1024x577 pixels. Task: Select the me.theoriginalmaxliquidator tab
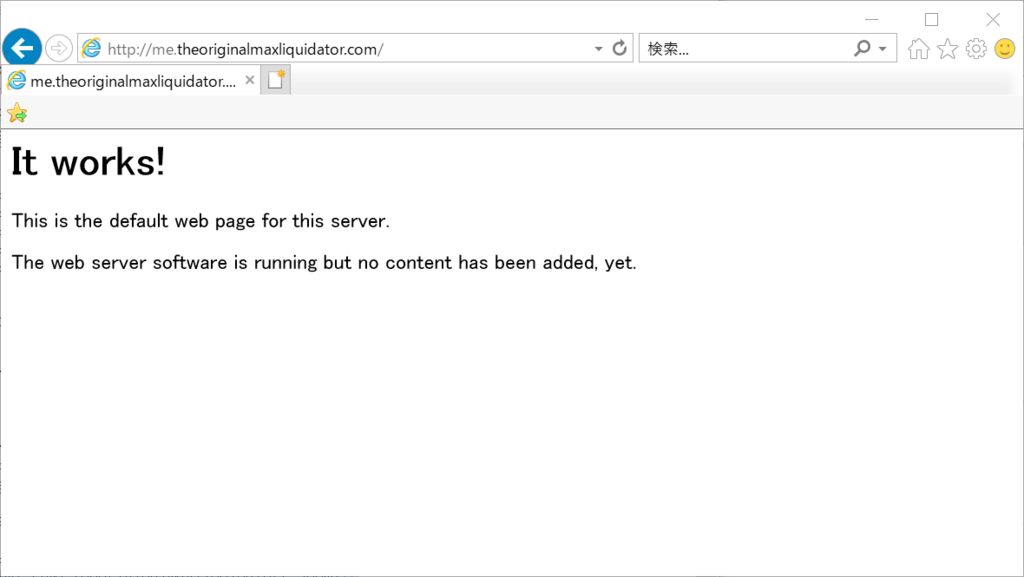click(131, 81)
